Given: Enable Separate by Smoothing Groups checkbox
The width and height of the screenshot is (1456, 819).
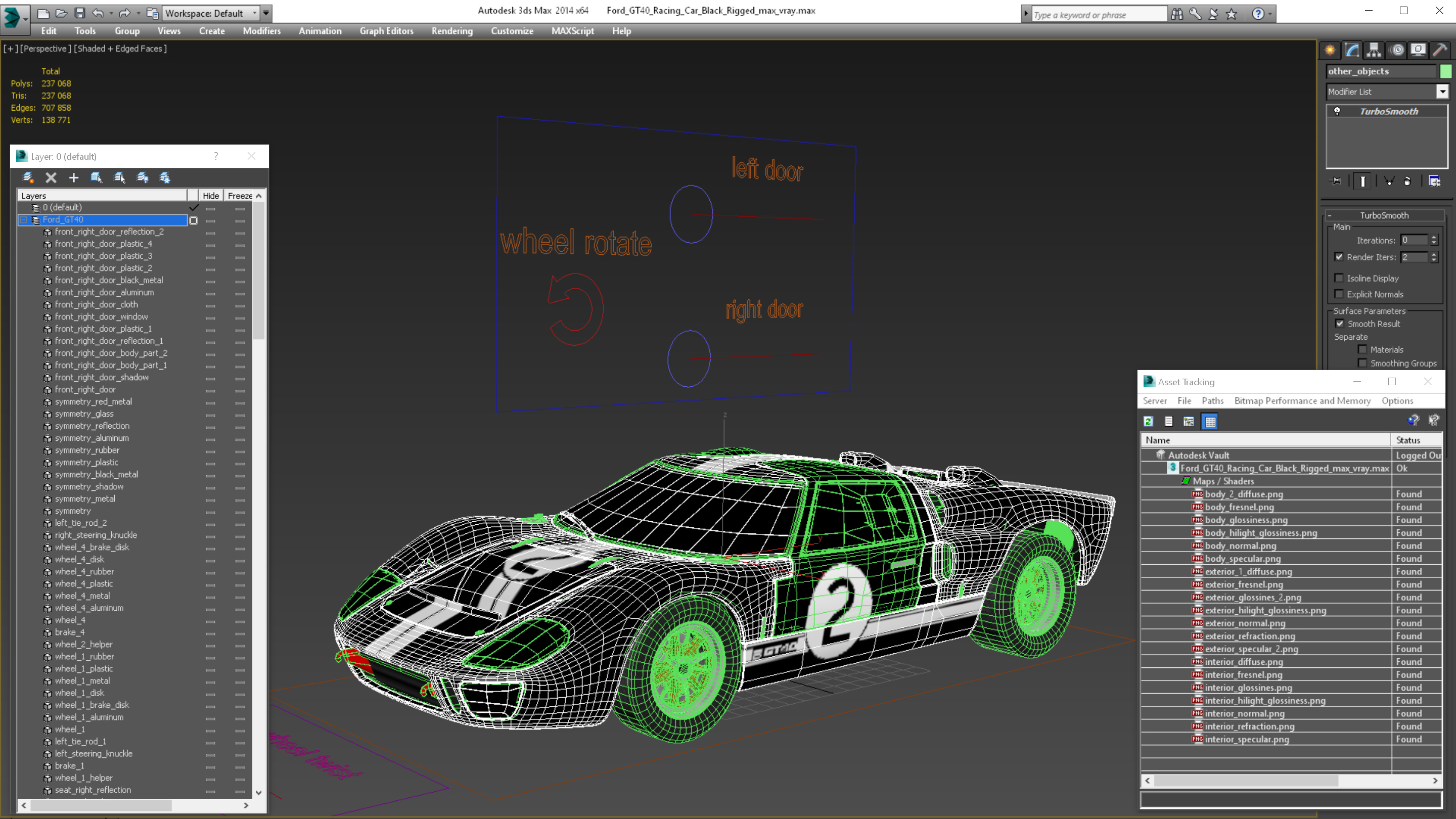Looking at the screenshot, I should click(x=1363, y=363).
